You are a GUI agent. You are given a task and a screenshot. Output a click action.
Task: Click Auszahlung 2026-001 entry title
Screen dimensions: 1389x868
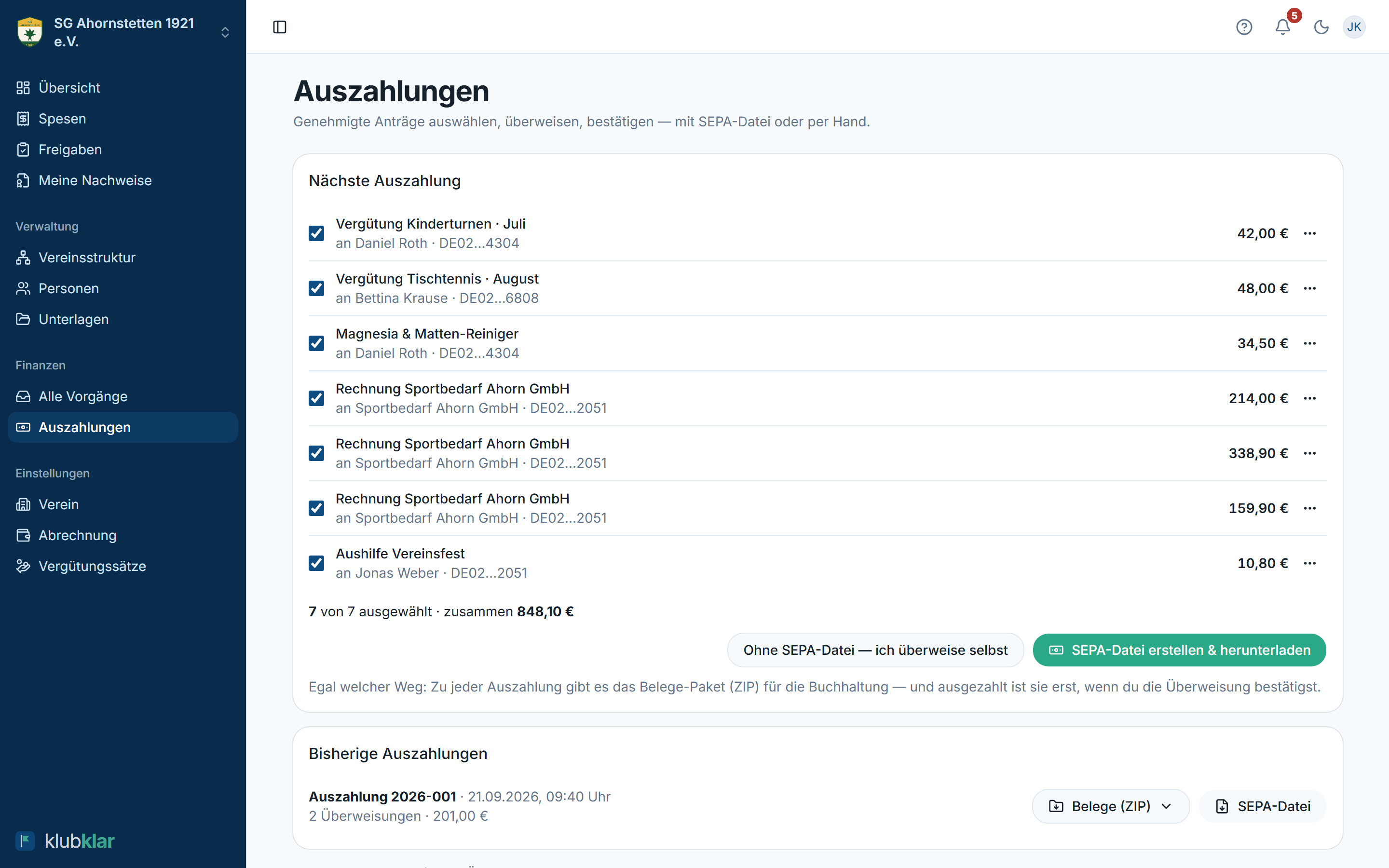(x=382, y=796)
